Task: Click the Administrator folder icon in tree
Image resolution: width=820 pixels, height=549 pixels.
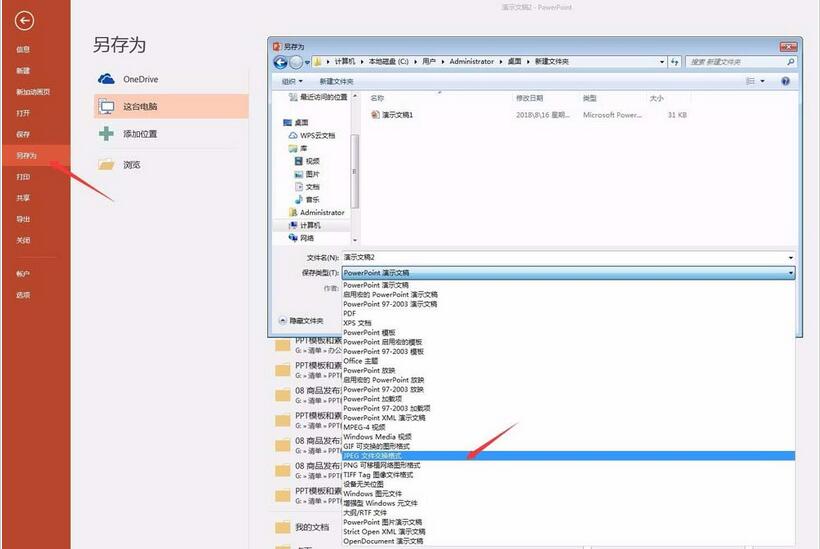Action: tap(293, 212)
